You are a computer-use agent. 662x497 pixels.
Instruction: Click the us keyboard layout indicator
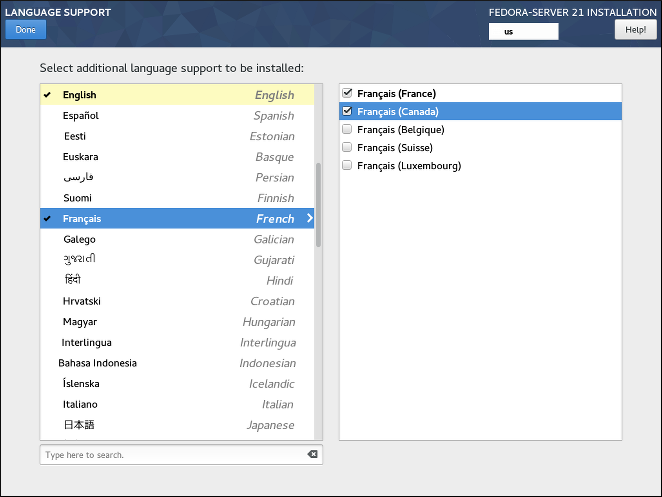(524, 32)
